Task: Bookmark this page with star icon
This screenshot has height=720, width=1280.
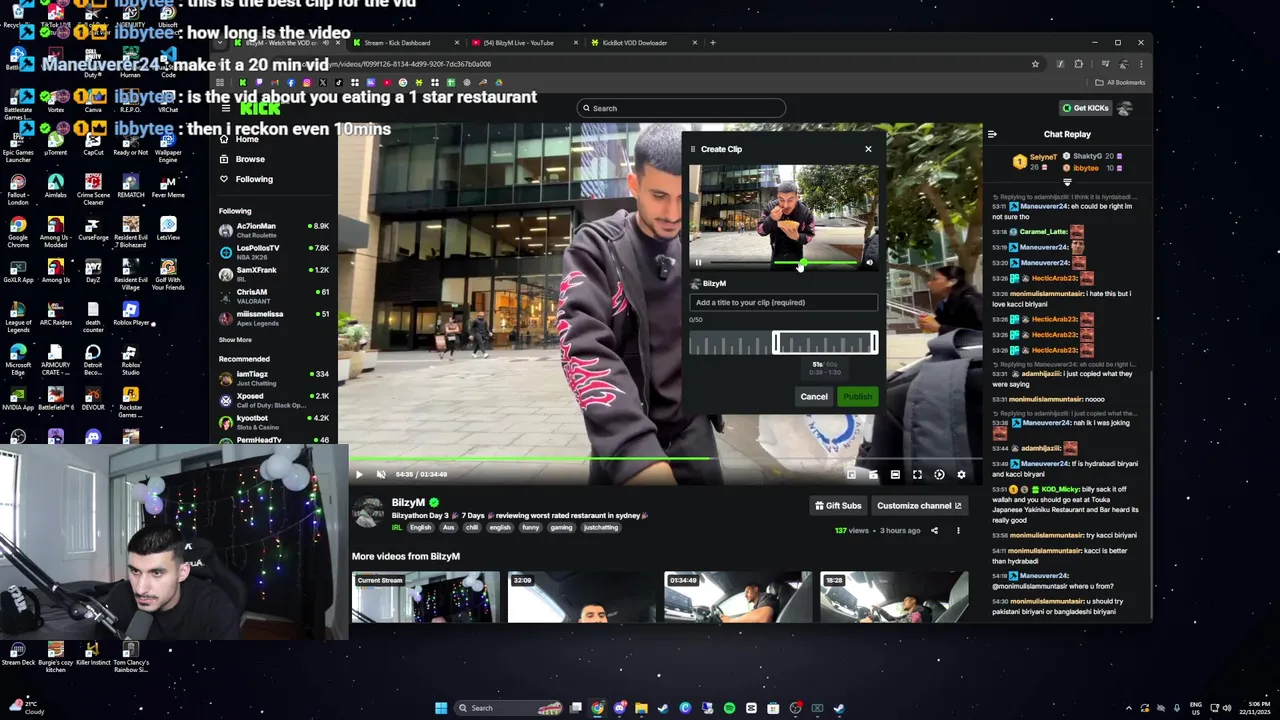Action: (1035, 64)
